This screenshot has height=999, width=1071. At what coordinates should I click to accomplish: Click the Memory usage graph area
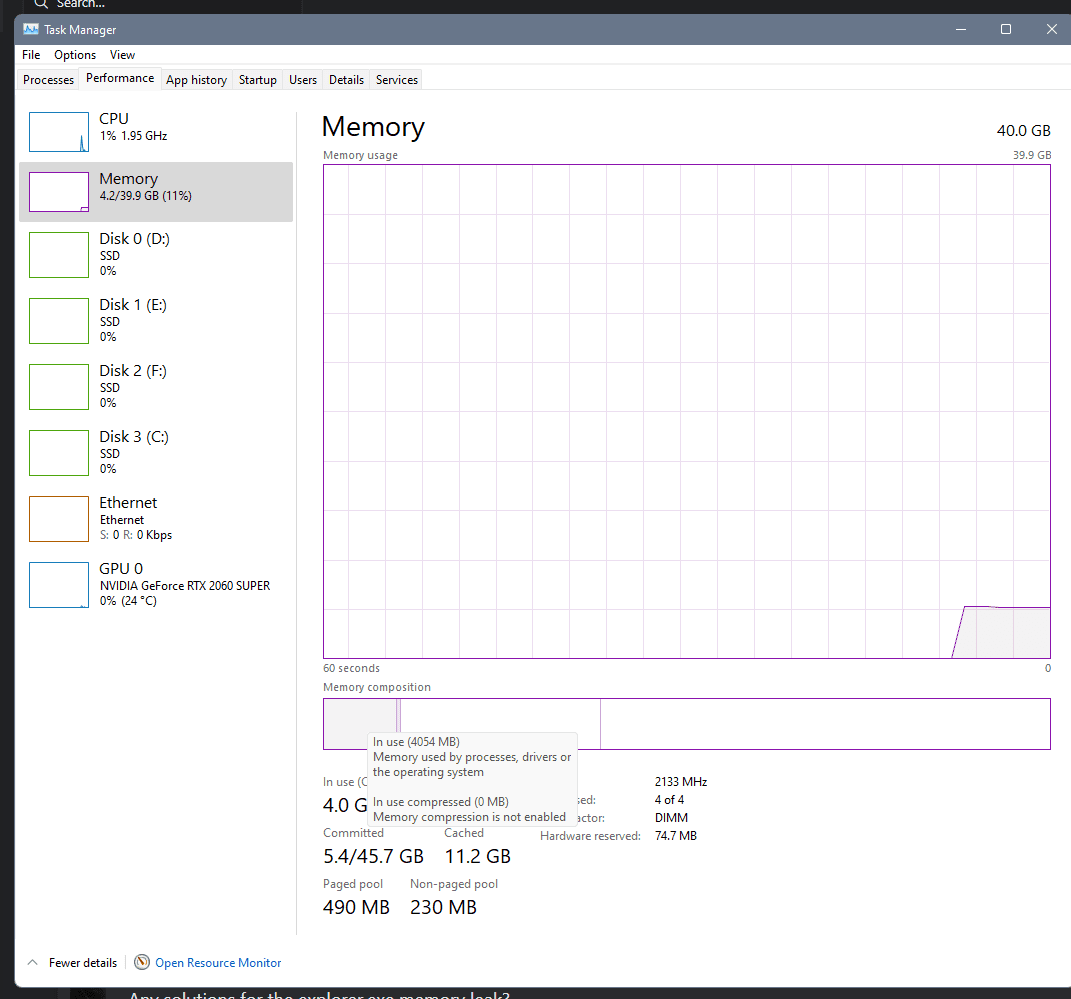coord(686,411)
